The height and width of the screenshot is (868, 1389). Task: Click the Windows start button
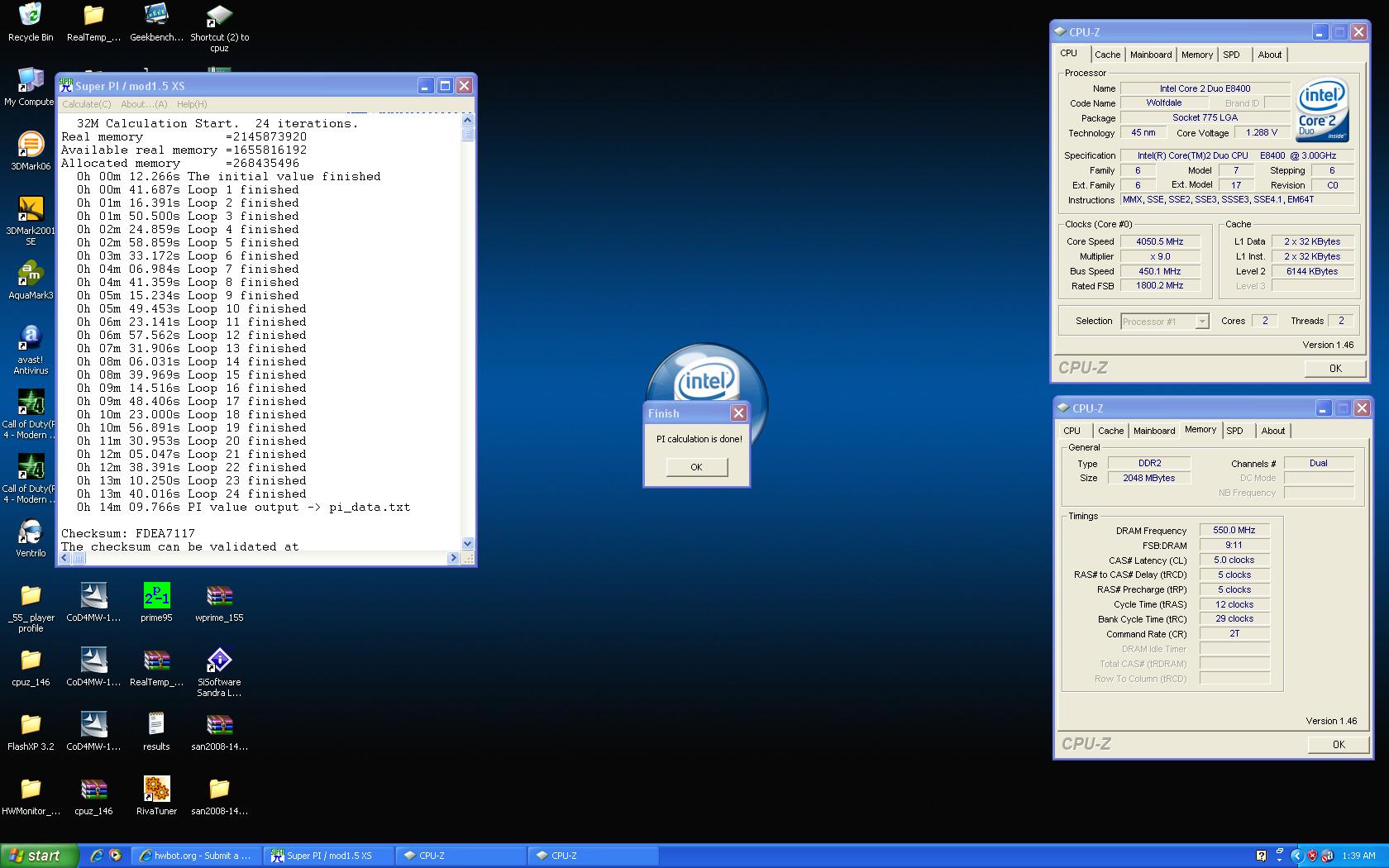[x=39, y=856]
